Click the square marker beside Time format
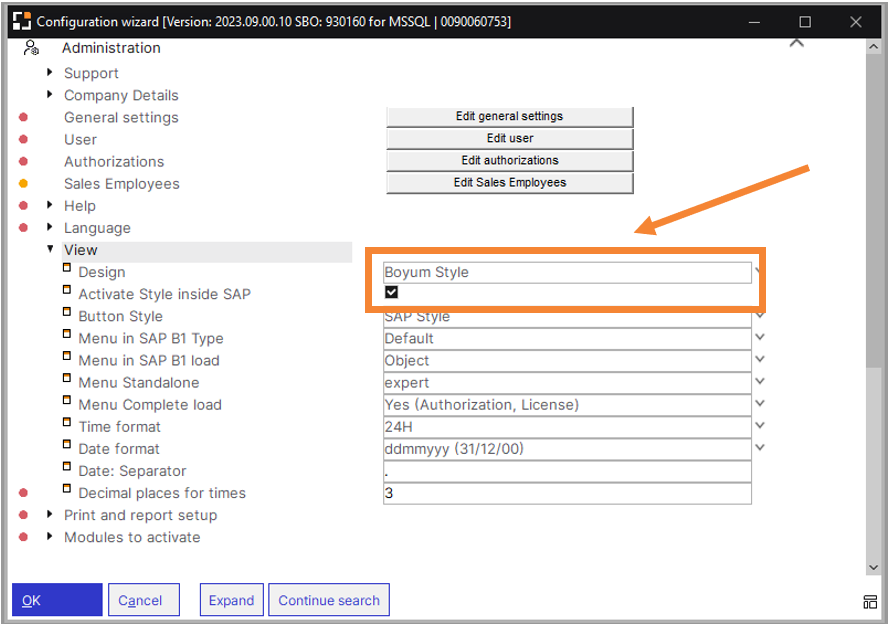This screenshot has height=626, width=889. point(67,424)
